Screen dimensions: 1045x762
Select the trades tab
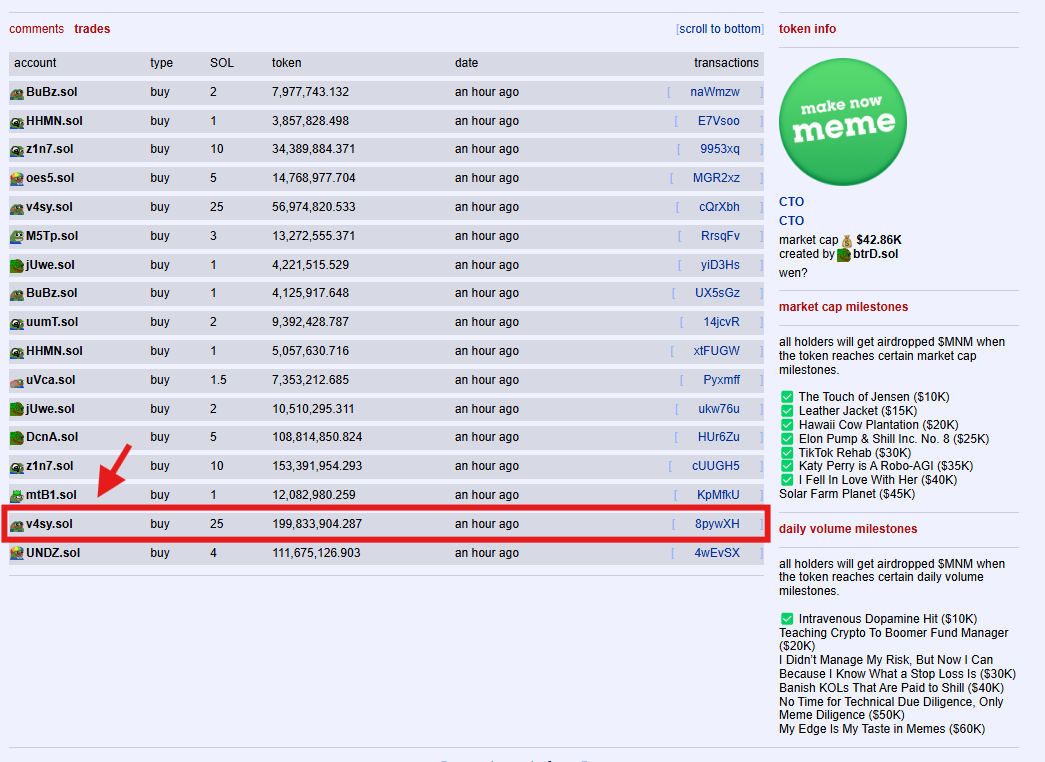92,29
